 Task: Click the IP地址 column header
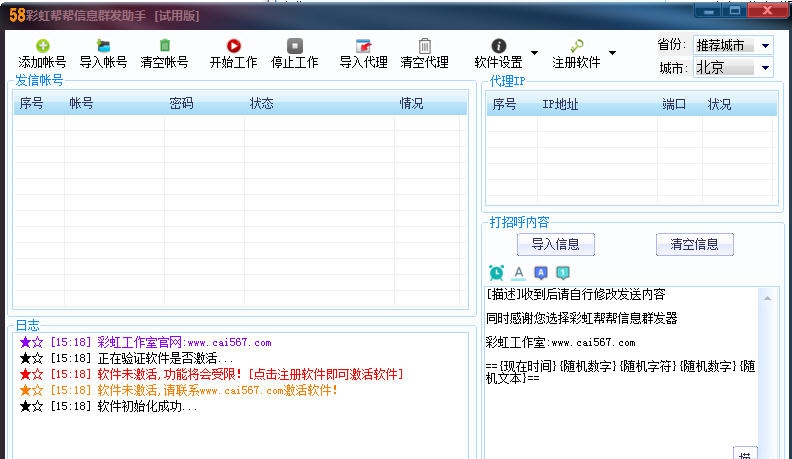pos(598,105)
